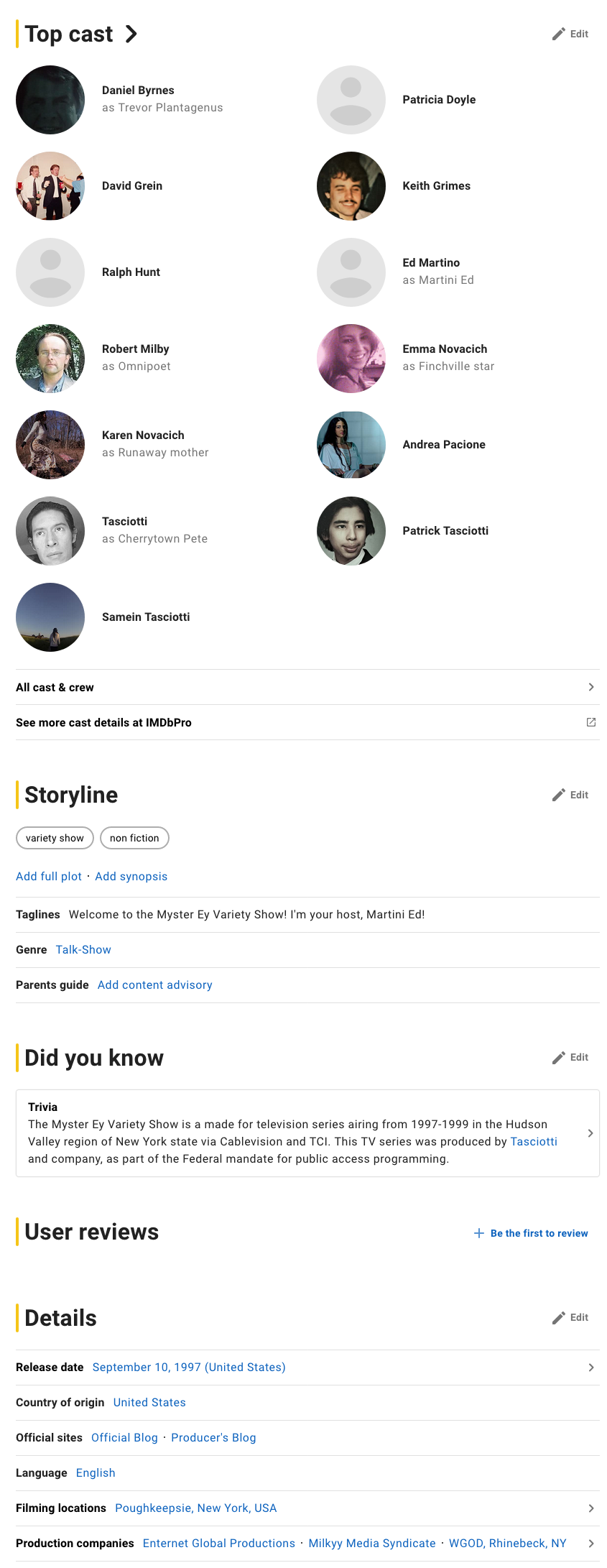Screen dimensions: 607x1568
Task: Click the plus icon beside first review
Action: (x=479, y=1233)
